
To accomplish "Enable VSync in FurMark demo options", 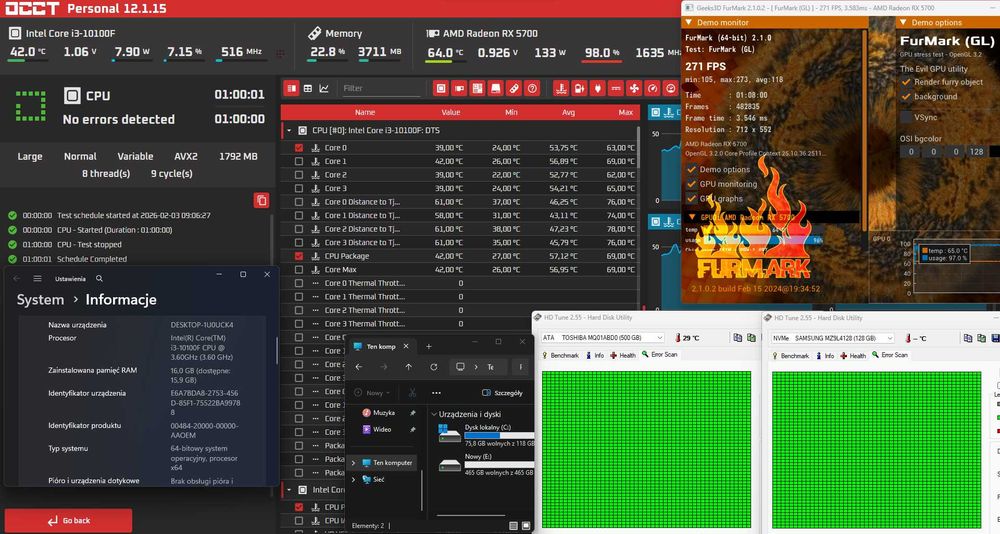I will [906, 117].
